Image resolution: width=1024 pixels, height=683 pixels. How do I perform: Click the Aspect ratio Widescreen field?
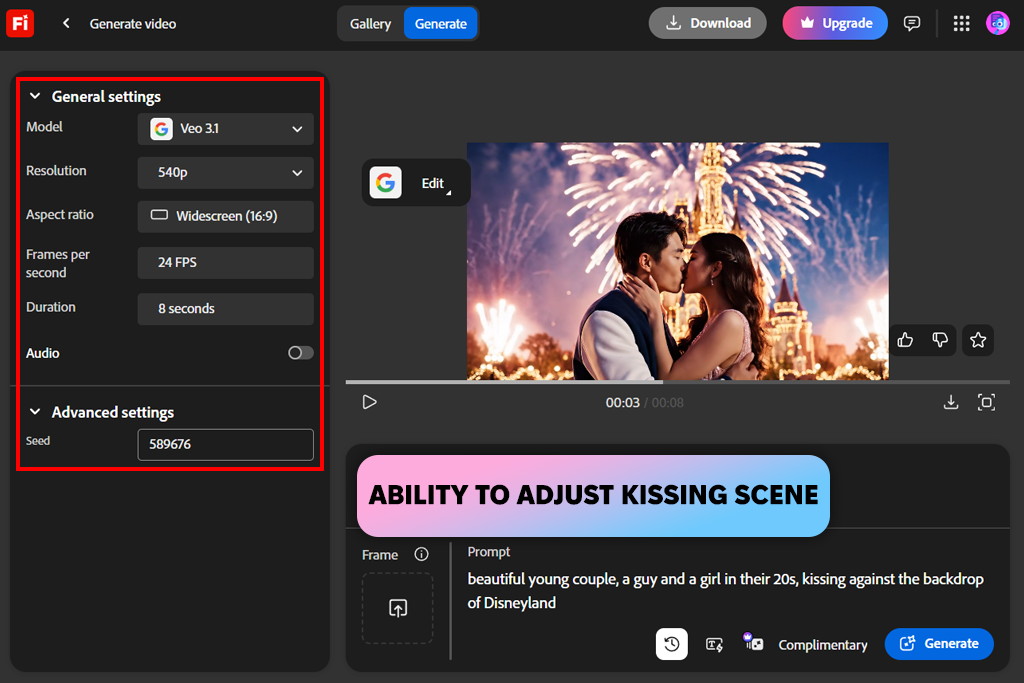coord(225,216)
